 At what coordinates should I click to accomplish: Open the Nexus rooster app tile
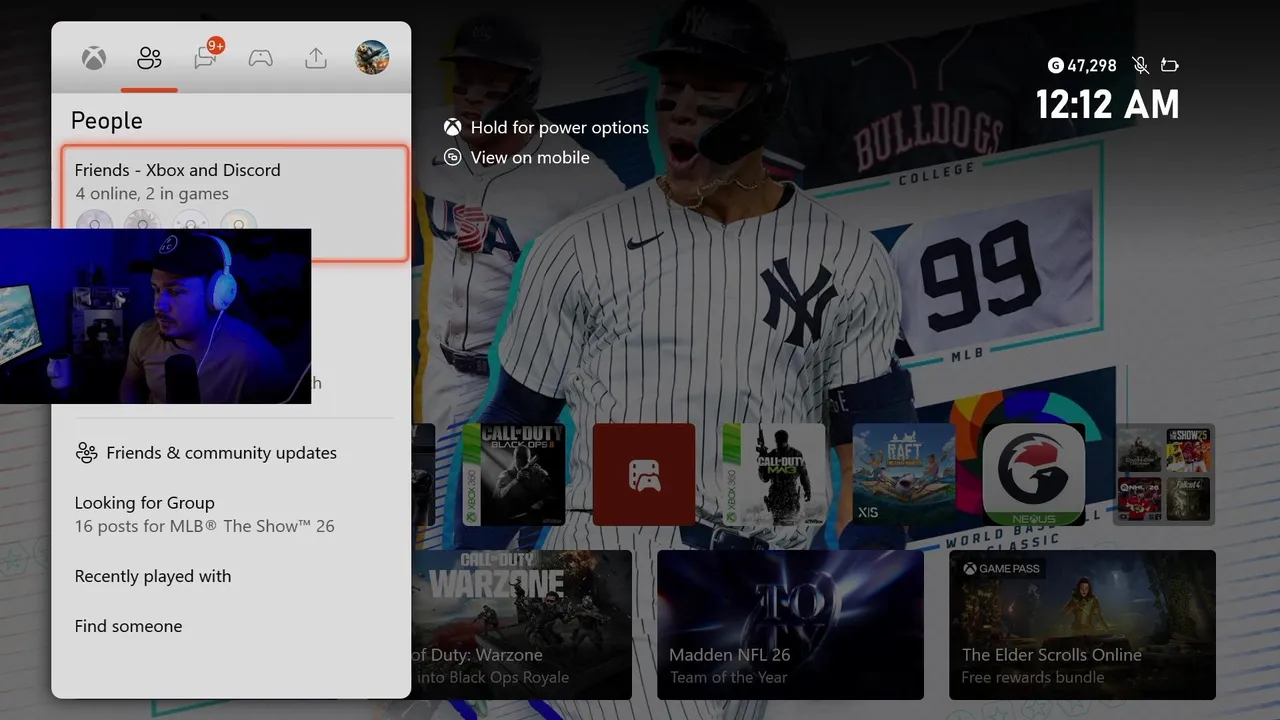[x=1034, y=474]
